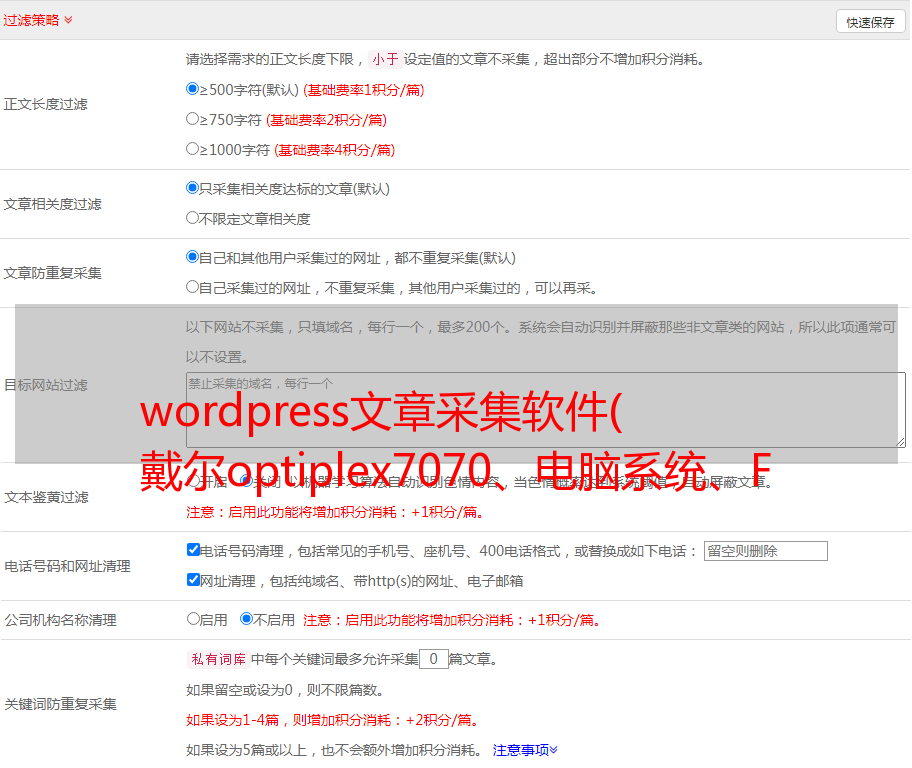Screen dimensions: 912x768
Task: Click the 文本鉴黄过滤 row label
Action: coord(47,497)
